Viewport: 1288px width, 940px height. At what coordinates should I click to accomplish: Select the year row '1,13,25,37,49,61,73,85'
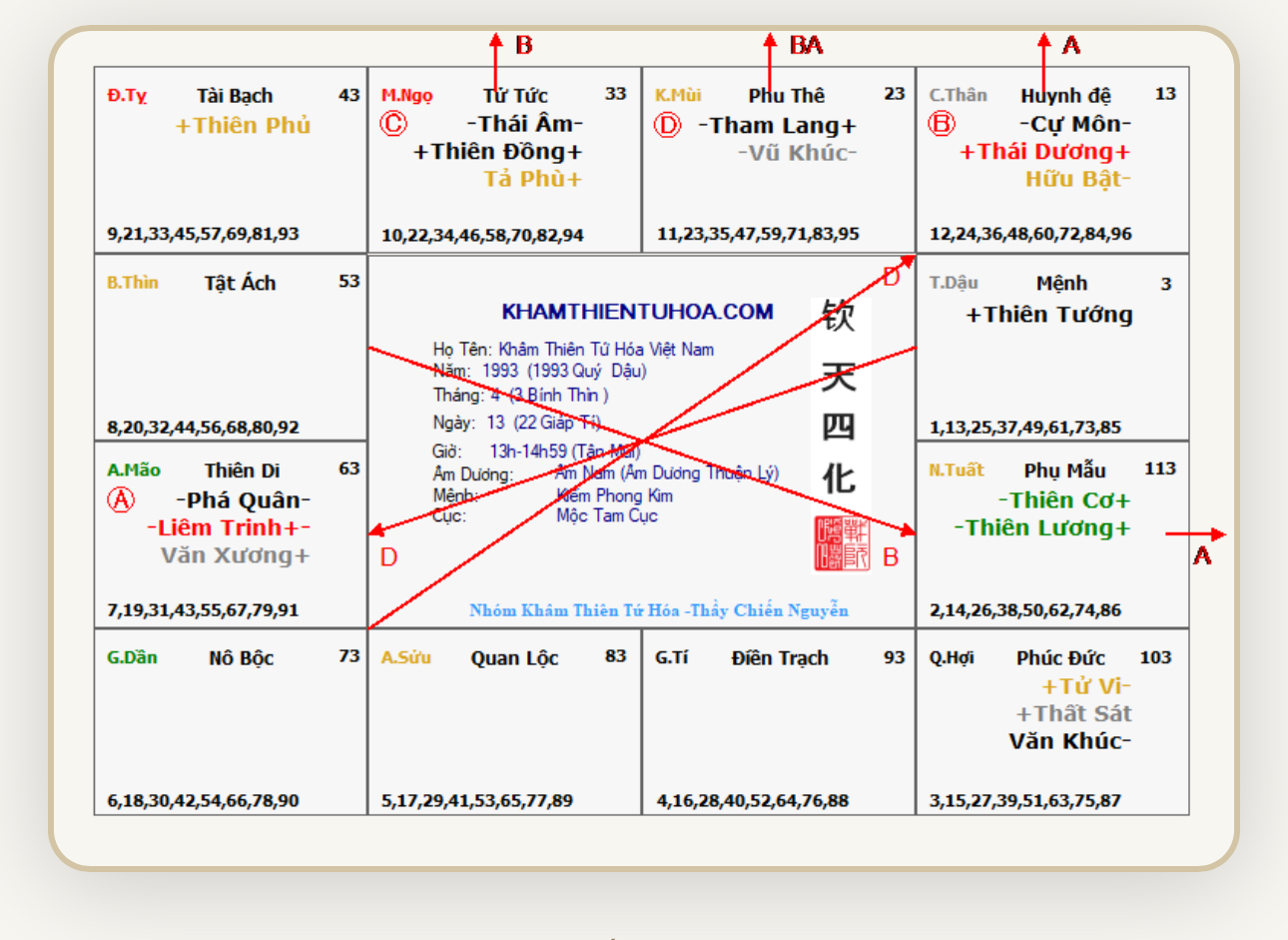coord(1024,428)
